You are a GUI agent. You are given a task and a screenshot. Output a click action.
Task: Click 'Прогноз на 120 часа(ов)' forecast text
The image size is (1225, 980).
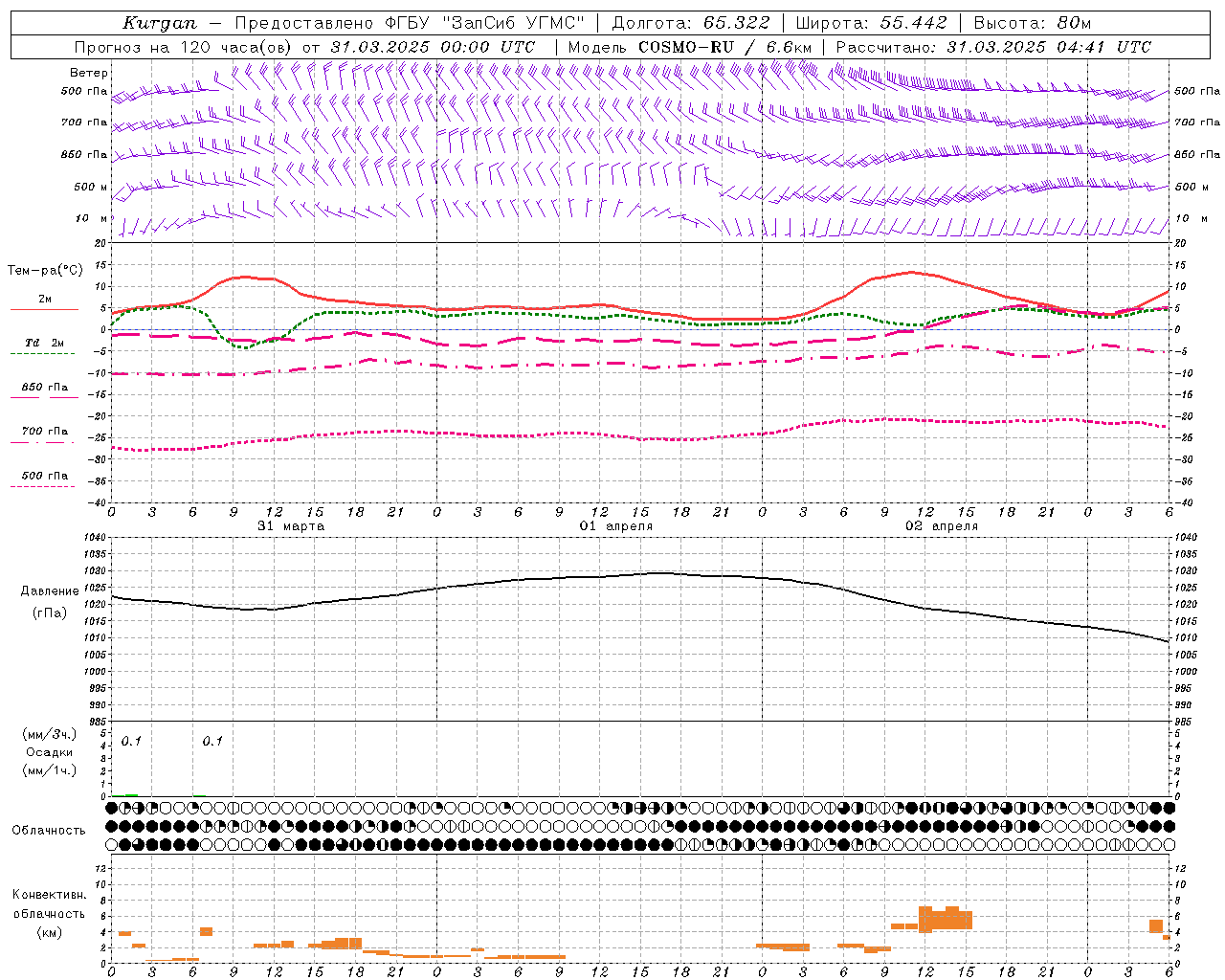point(185,47)
